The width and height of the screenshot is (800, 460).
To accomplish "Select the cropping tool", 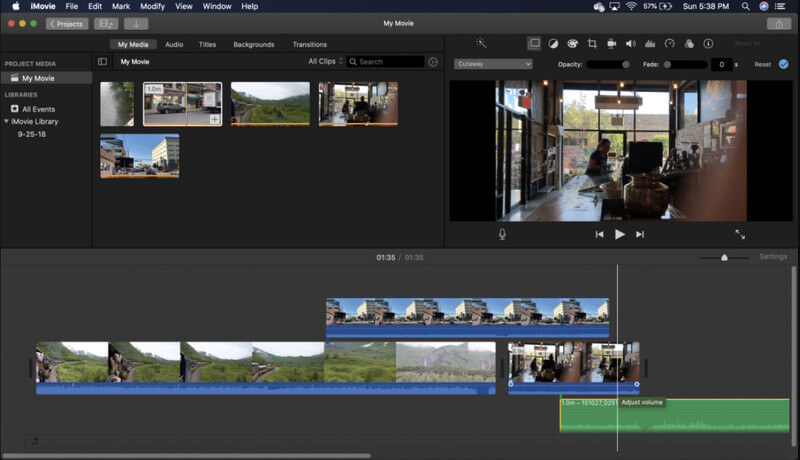I will [x=592, y=44].
